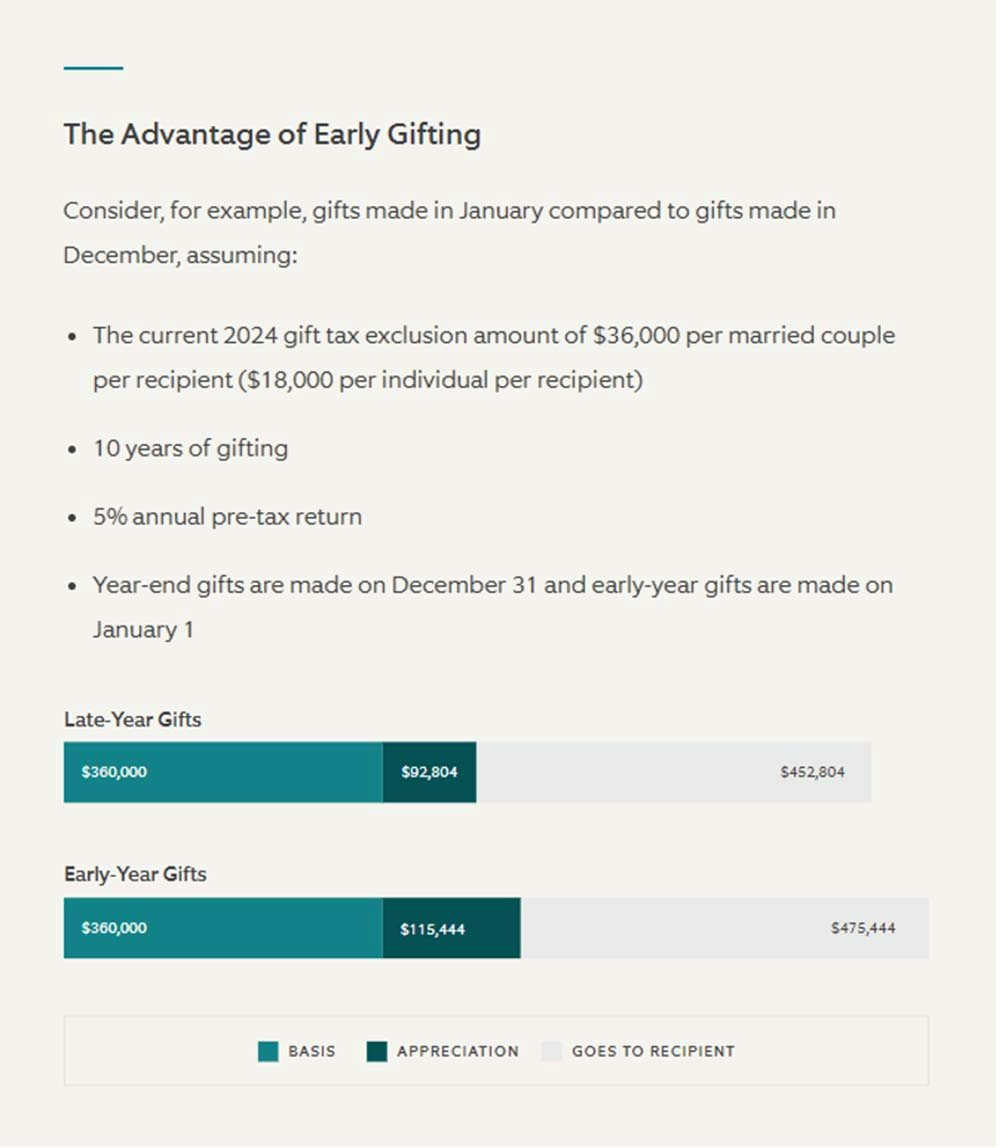Screen dimensions: 1000x1148
Task: Click the 10 years of gifting bullet
Action: point(190,448)
